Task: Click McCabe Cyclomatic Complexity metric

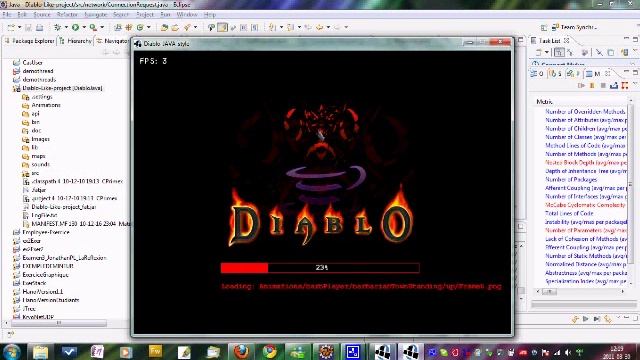Action: point(585,205)
